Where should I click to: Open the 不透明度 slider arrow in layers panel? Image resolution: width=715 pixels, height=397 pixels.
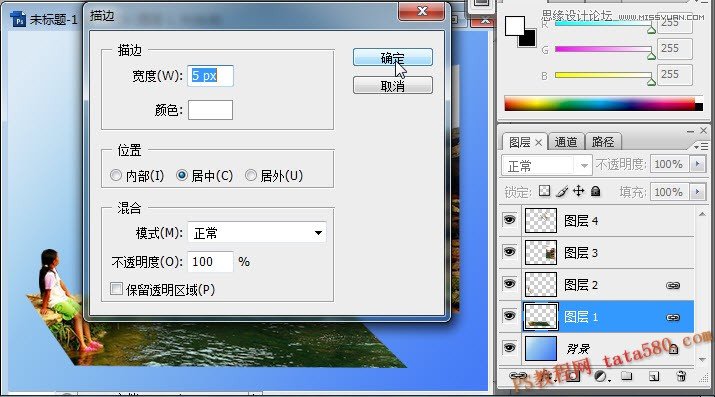(x=698, y=164)
